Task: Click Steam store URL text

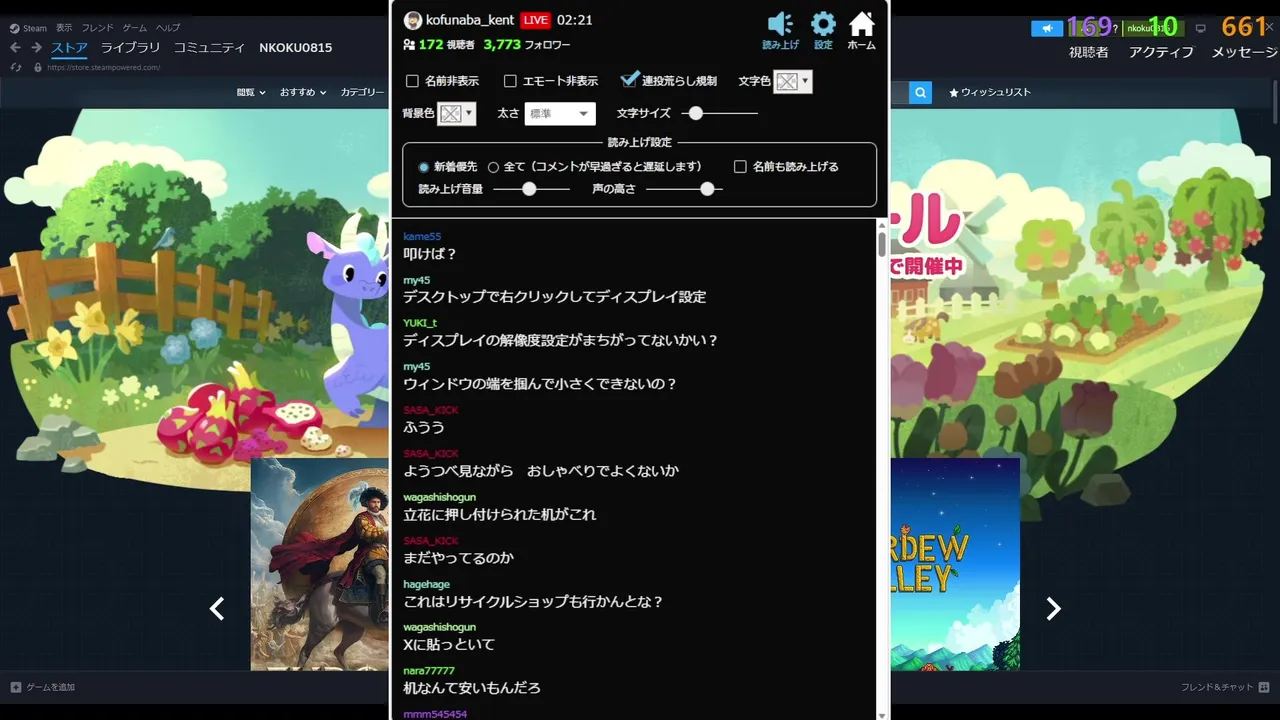Action: click(104, 68)
